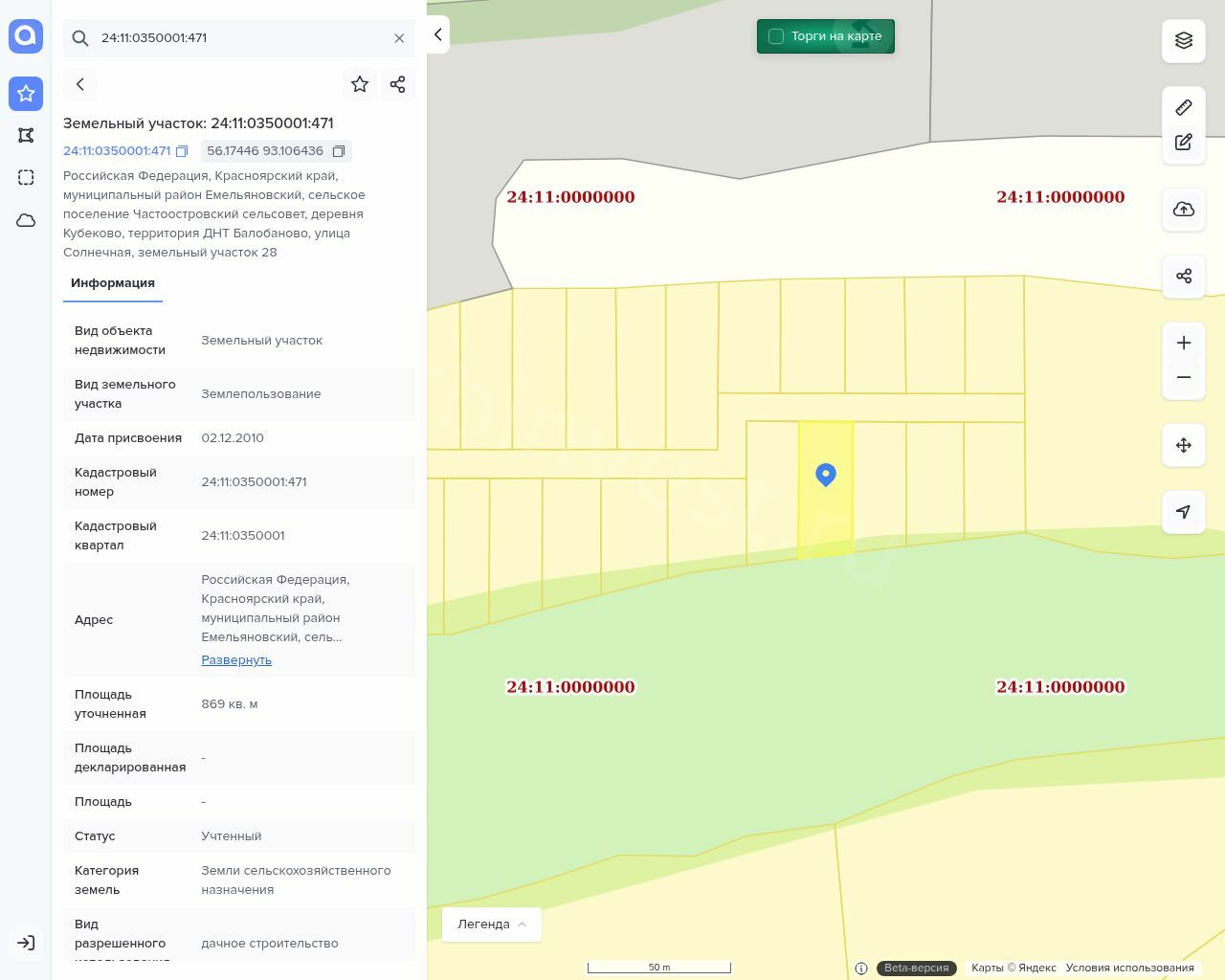Share the parcel card from the left panel
Image resolution: width=1225 pixels, height=980 pixels.
tap(398, 84)
